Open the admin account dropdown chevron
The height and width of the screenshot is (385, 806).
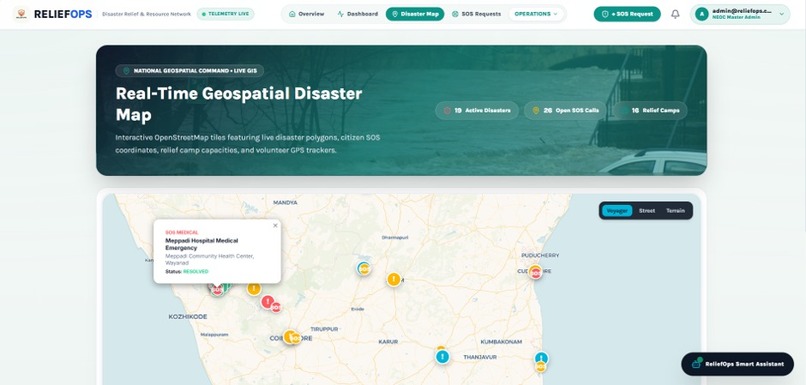(x=782, y=14)
